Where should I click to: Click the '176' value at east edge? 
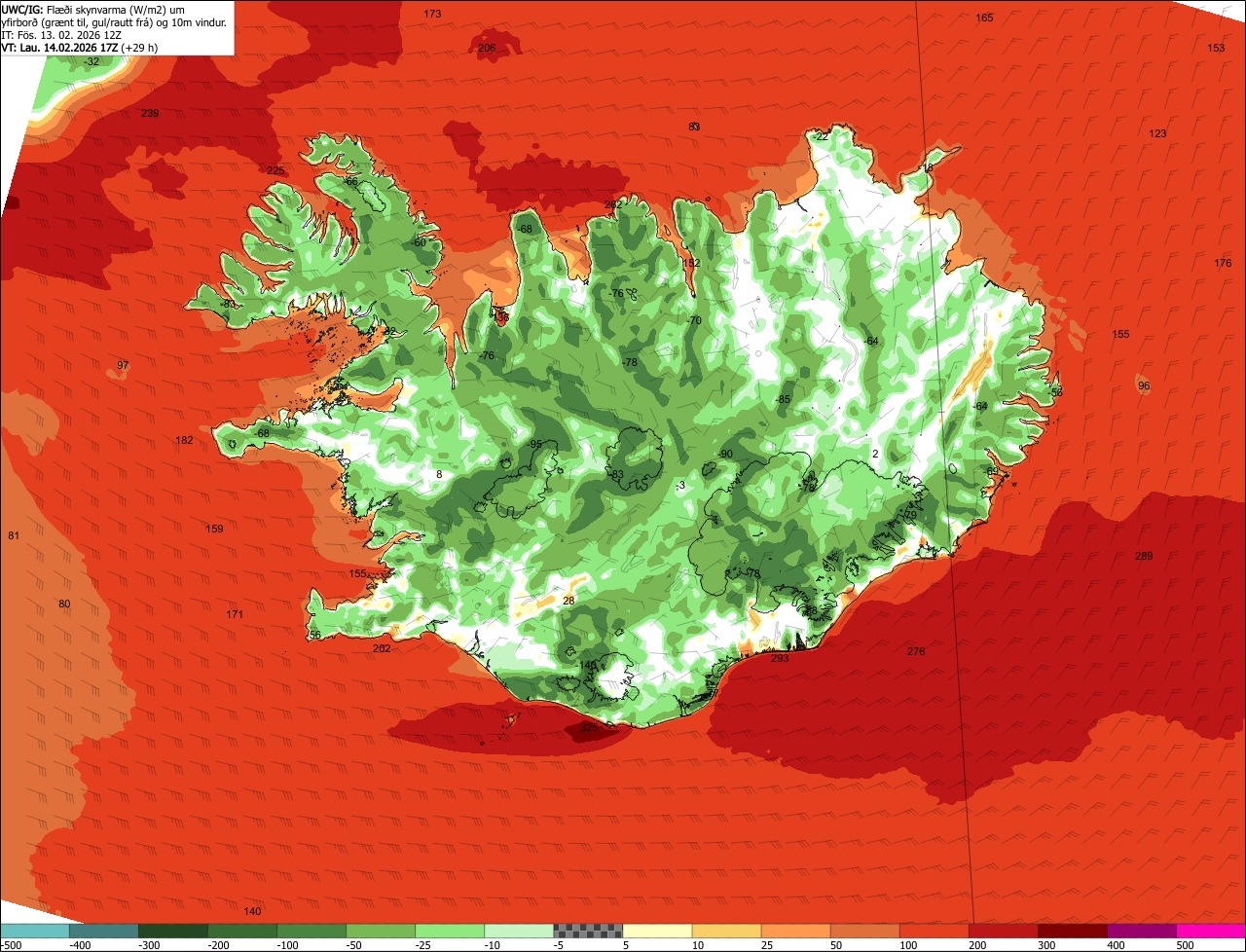(1223, 264)
